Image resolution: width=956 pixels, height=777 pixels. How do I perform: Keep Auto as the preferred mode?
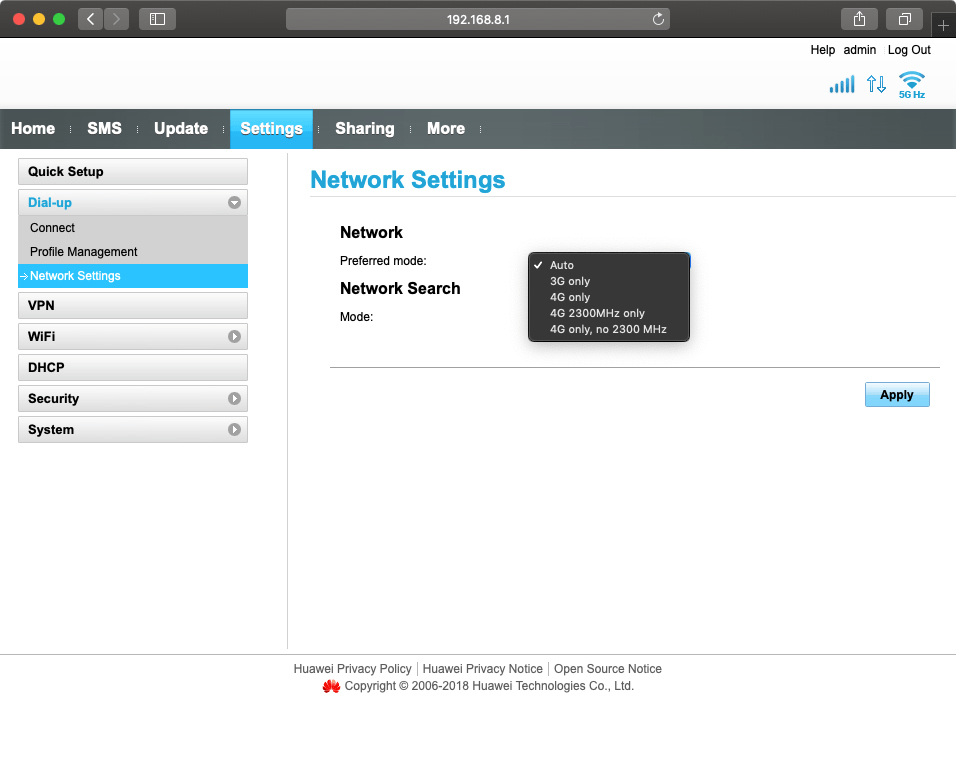[563, 265]
